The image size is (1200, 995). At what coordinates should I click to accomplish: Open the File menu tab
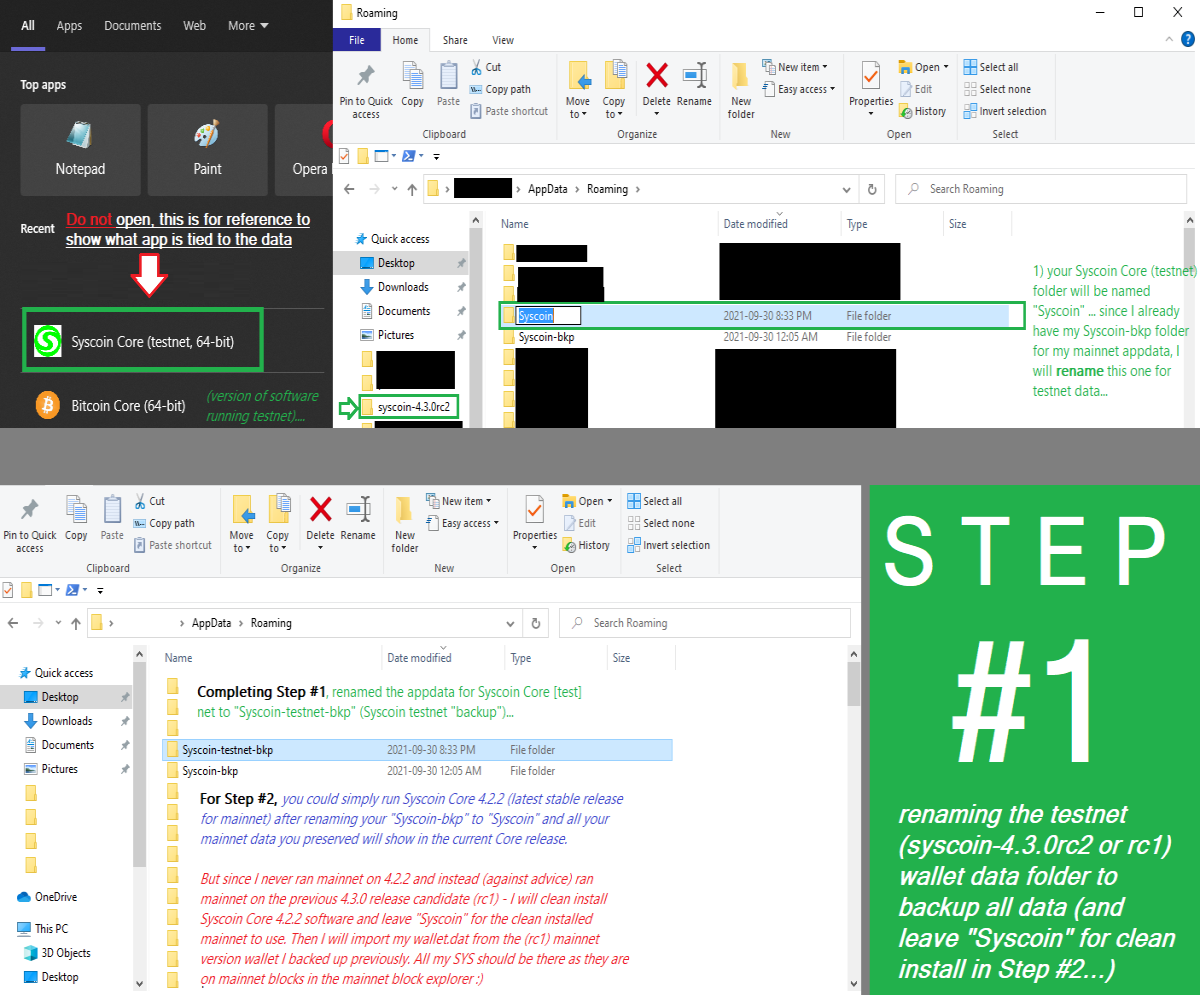point(357,40)
